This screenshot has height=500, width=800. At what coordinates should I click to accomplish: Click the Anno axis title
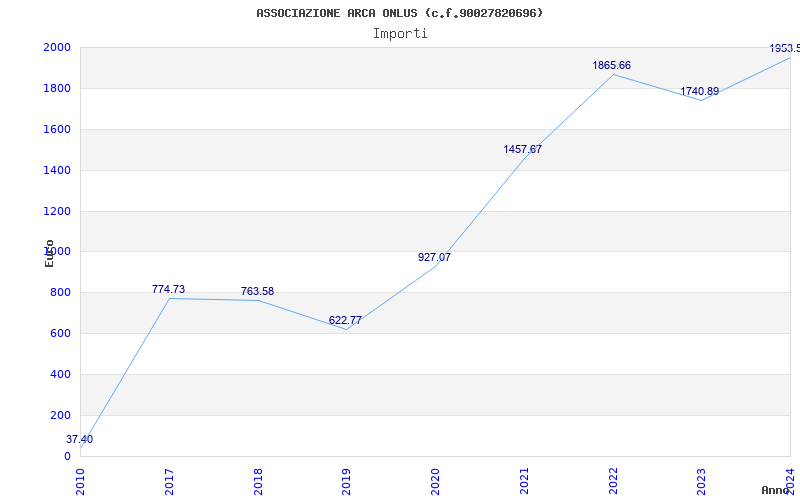pos(776,490)
